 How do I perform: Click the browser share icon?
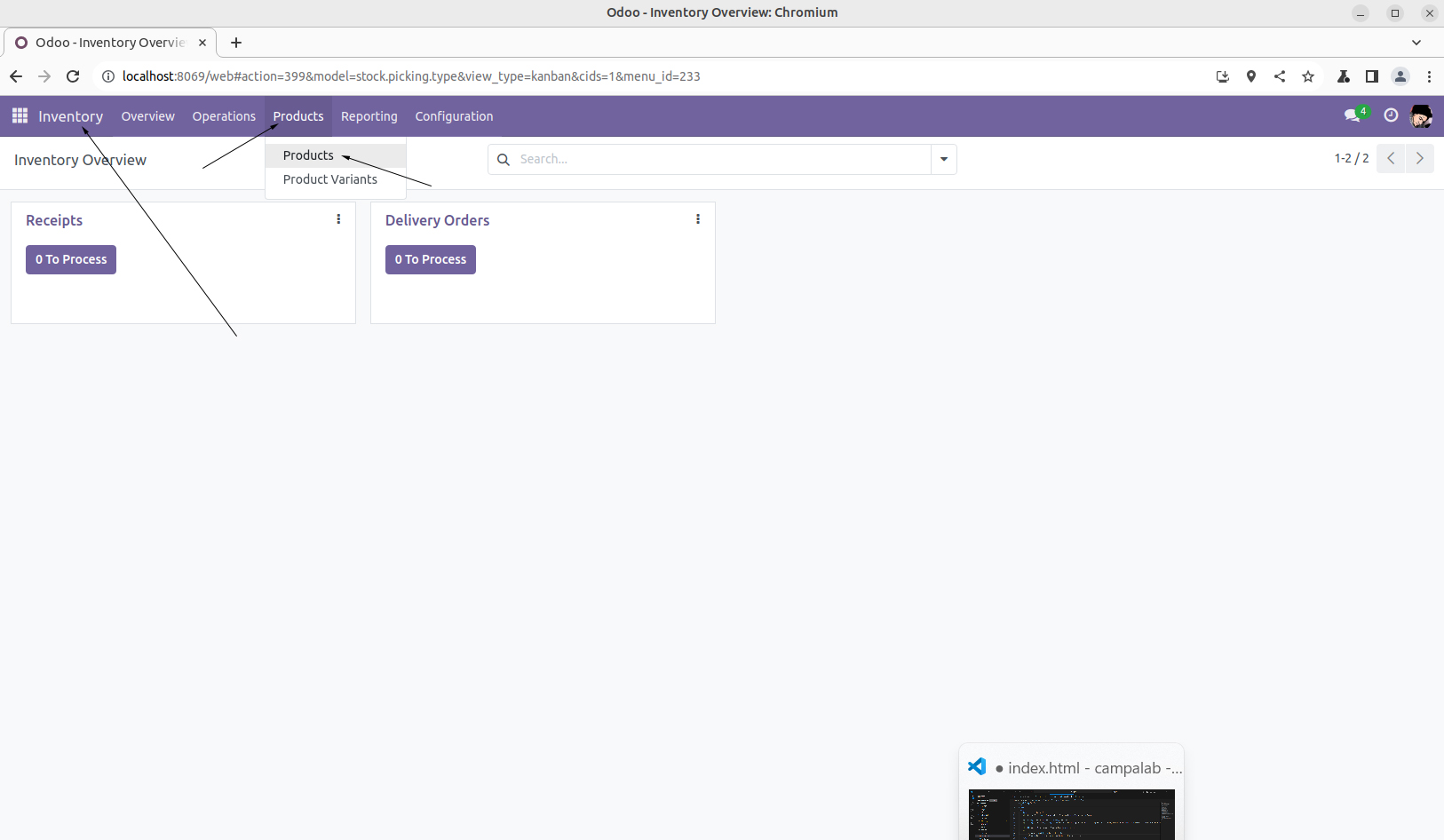(1280, 76)
